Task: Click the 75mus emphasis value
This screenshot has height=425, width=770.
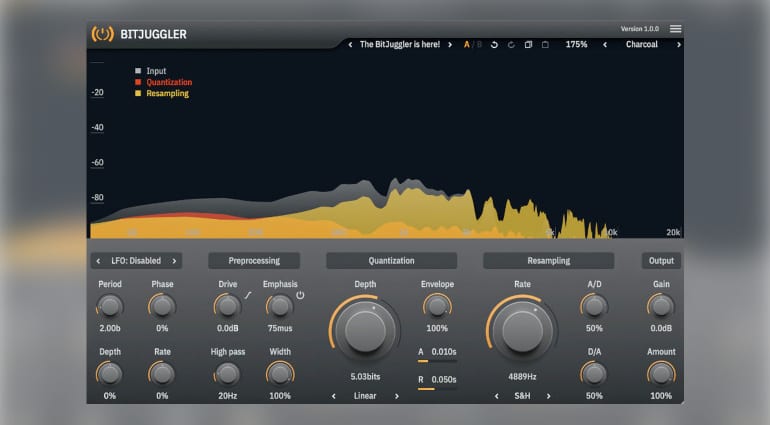Action: pyautogui.click(x=280, y=328)
